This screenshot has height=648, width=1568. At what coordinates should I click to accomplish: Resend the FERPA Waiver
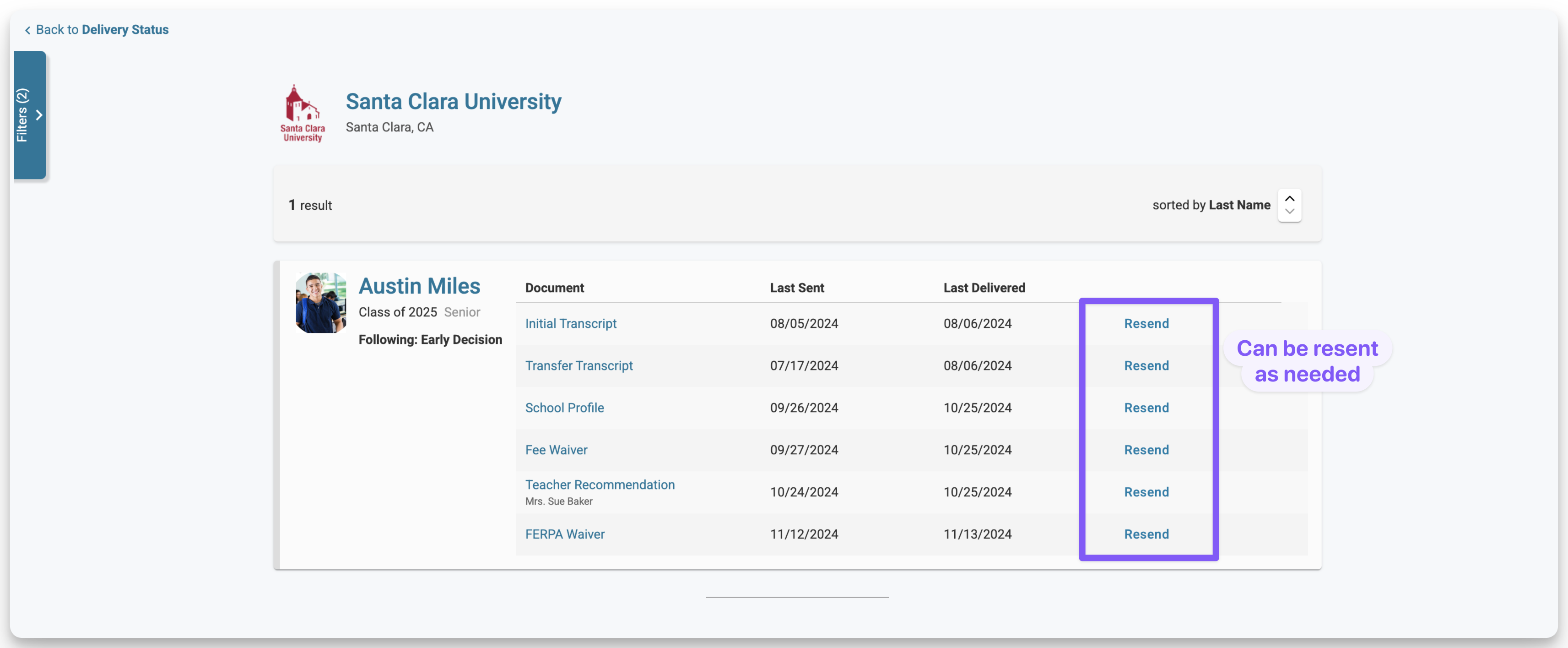pyautogui.click(x=1146, y=534)
